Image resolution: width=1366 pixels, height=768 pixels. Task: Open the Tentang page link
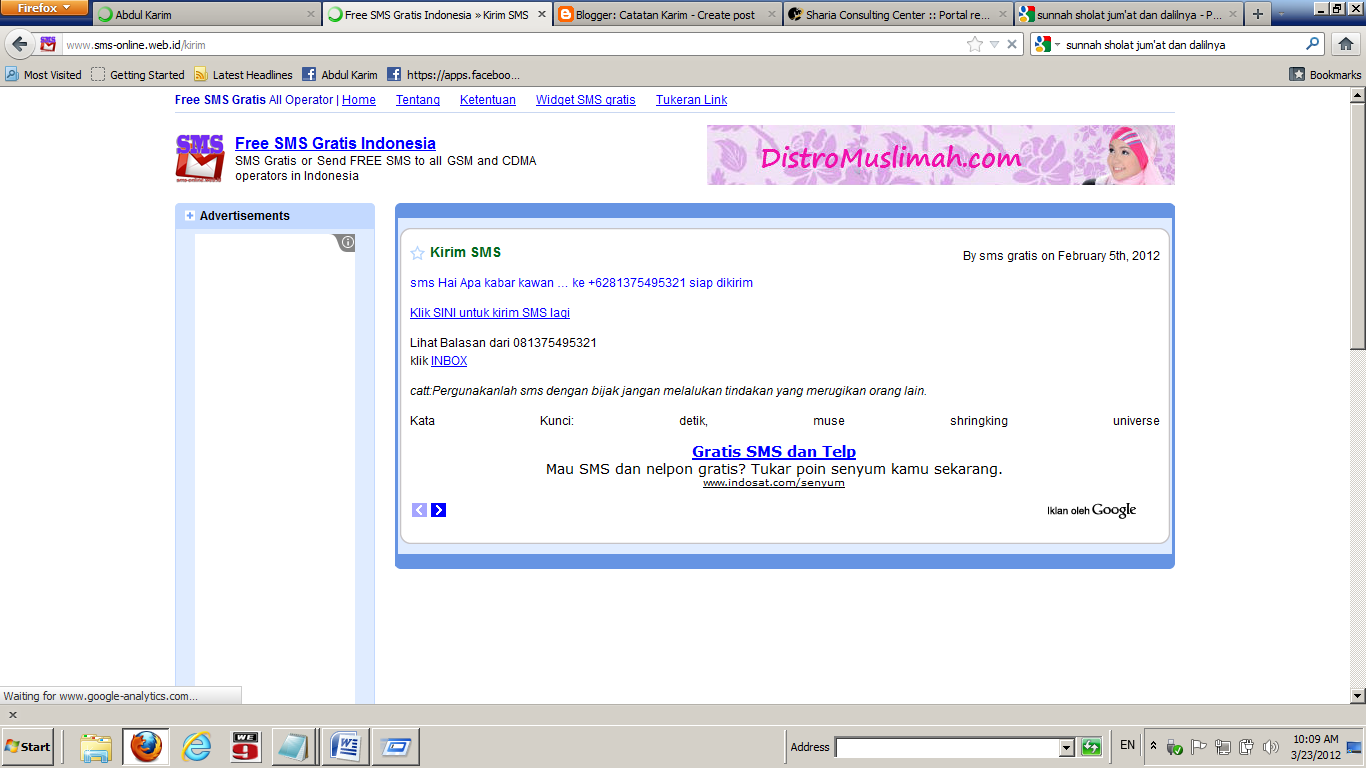[x=418, y=100]
